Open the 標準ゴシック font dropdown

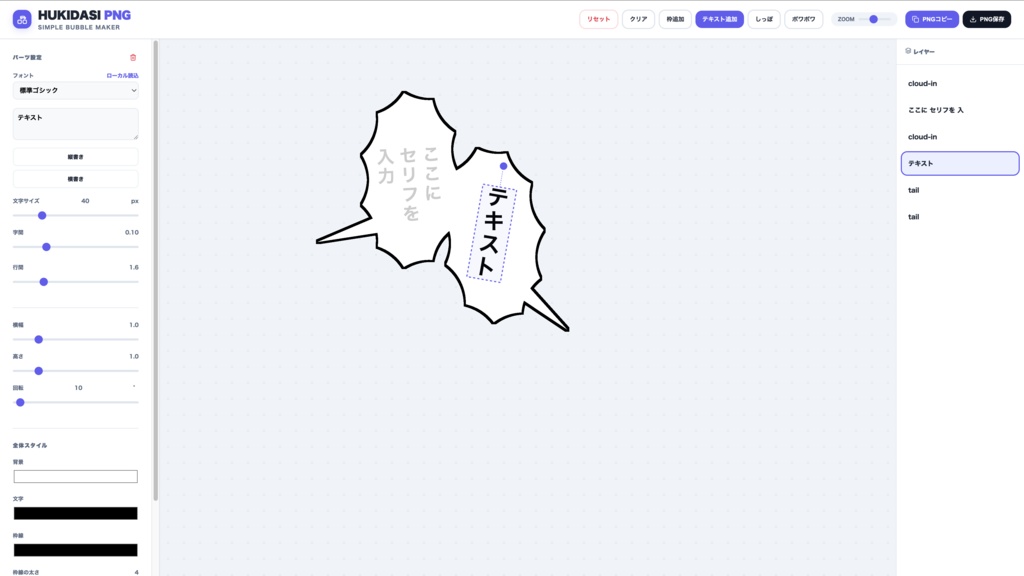click(x=75, y=90)
